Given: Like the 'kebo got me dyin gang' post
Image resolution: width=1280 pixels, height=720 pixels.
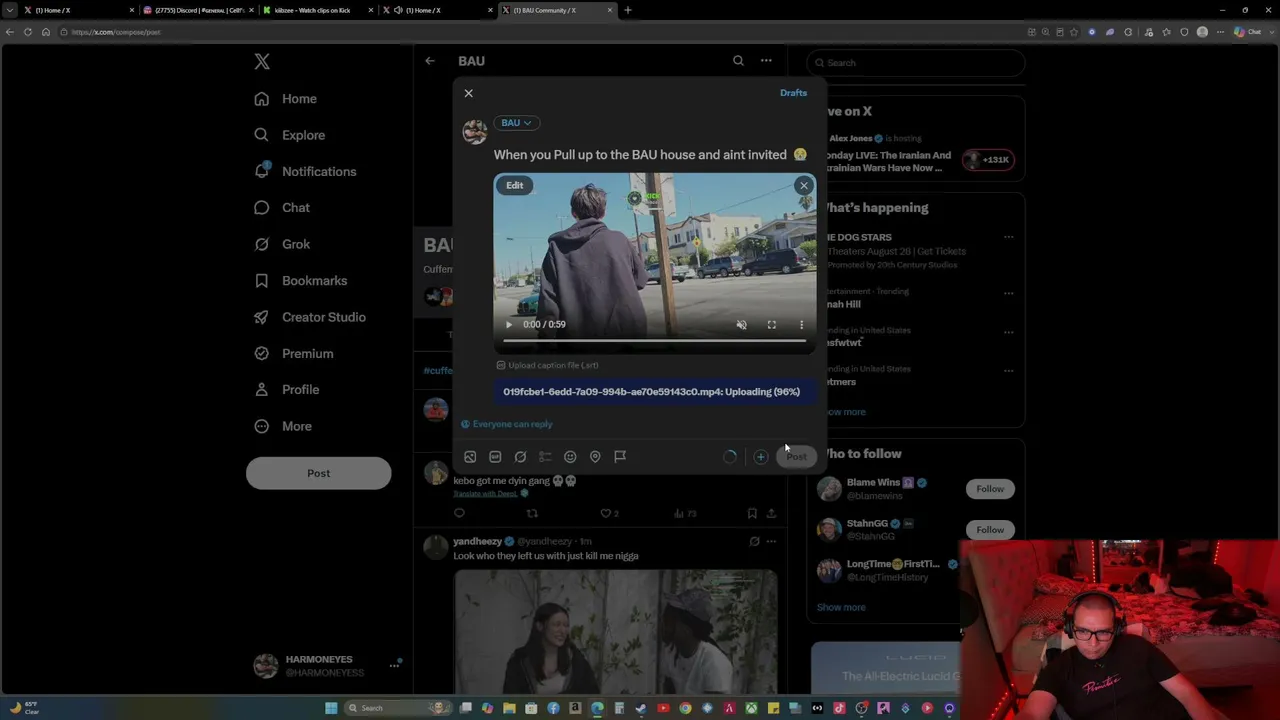Looking at the screenshot, I should (606, 513).
